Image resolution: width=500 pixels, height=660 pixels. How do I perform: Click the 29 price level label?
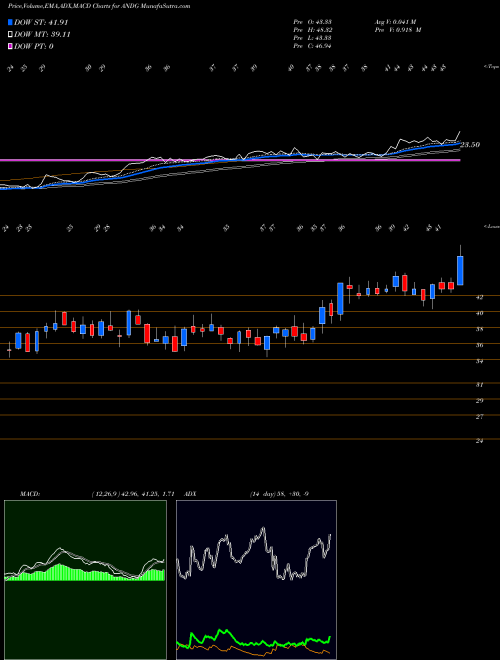[479, 401]
